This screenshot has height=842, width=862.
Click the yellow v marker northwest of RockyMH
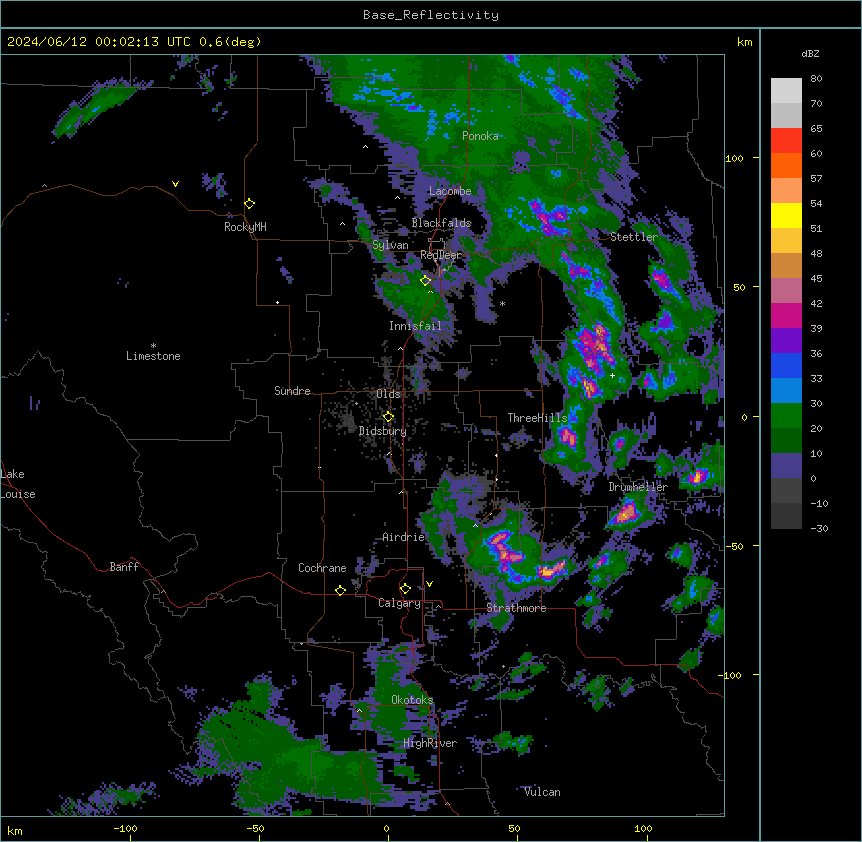175,184
